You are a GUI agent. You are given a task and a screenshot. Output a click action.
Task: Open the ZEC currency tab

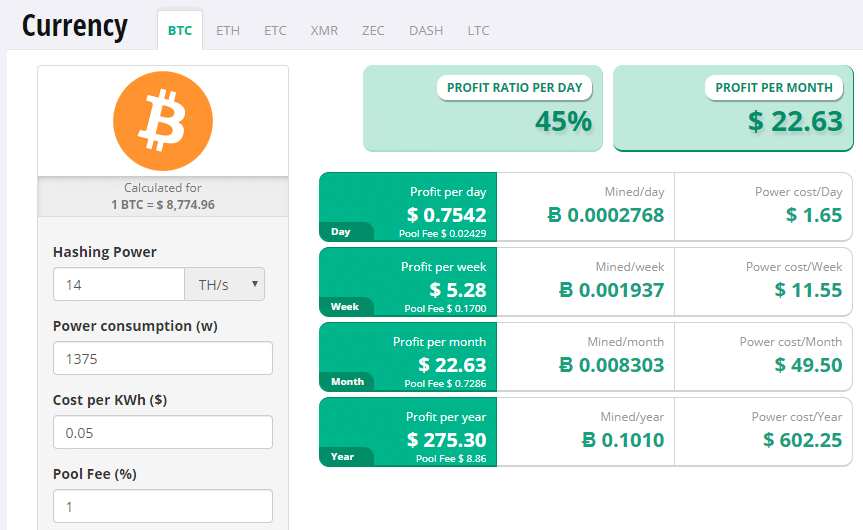tap(373, 30)
